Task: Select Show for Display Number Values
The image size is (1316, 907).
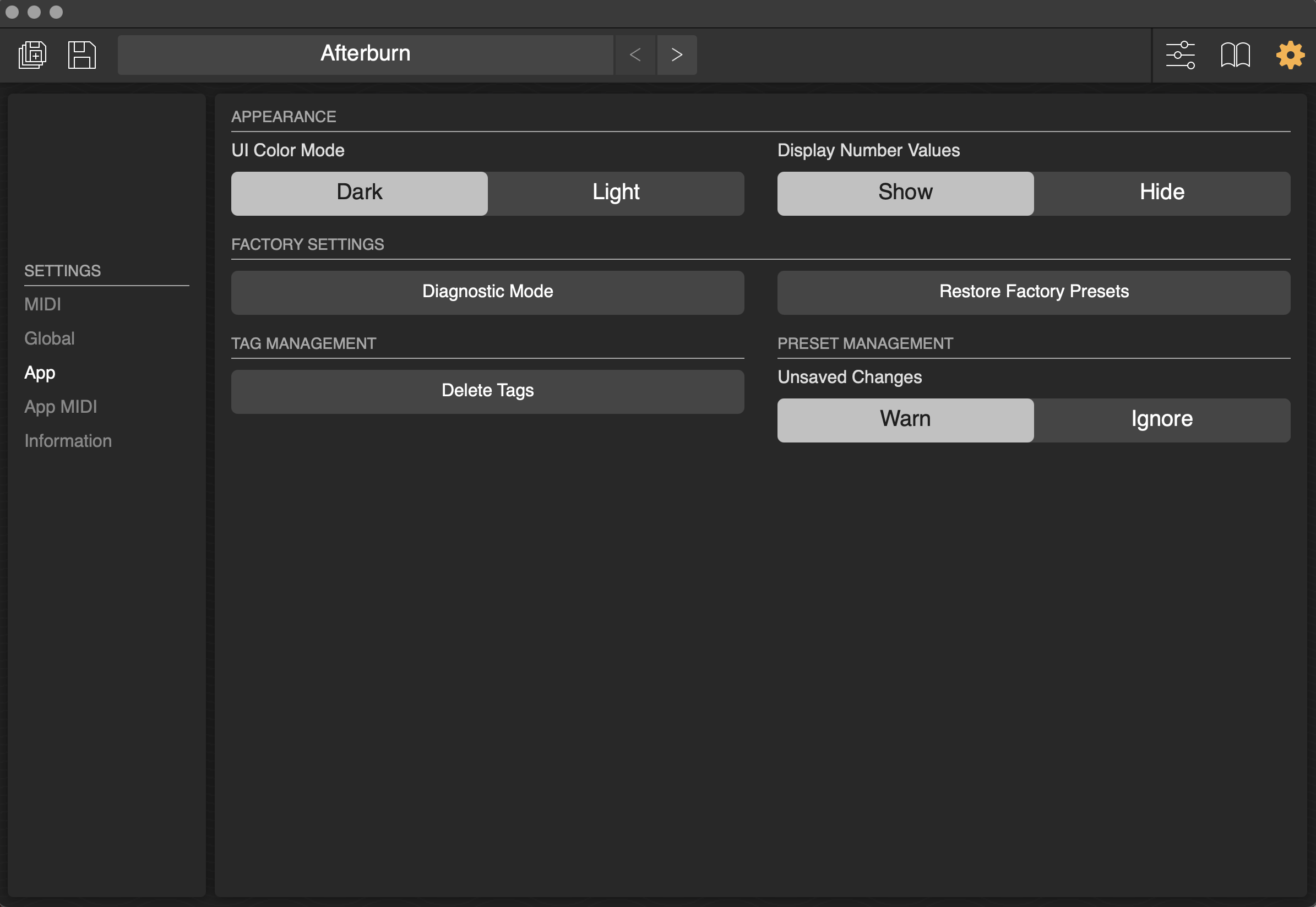Action: click(905, 193)
